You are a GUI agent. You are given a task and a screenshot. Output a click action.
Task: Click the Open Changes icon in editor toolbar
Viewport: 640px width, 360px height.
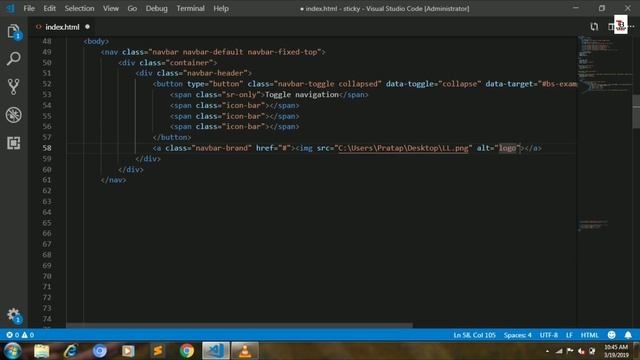[594, 27]
